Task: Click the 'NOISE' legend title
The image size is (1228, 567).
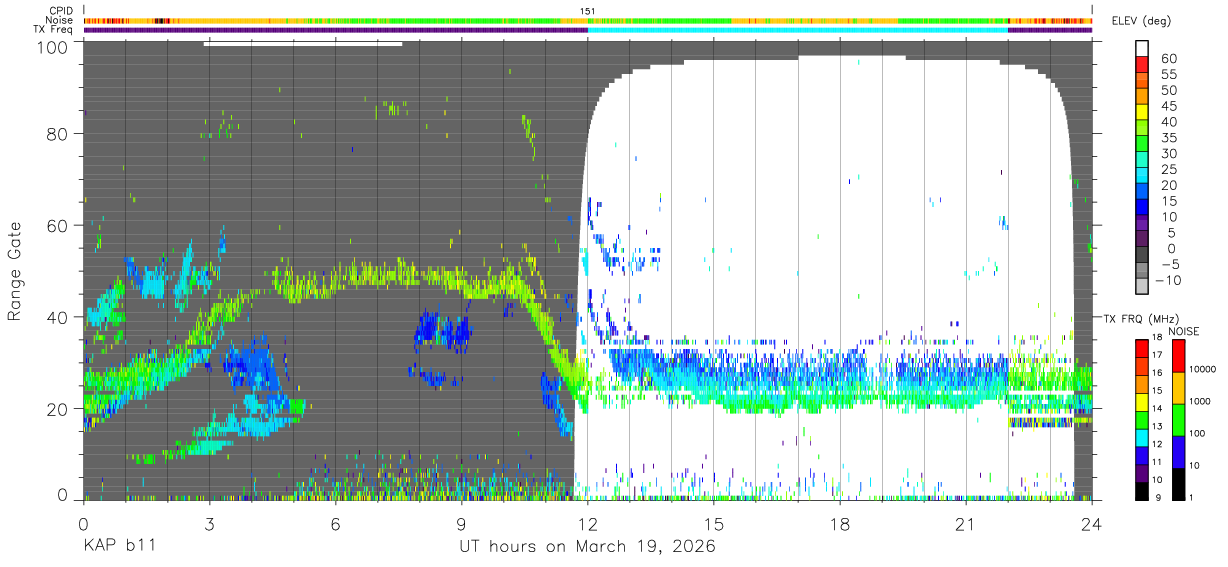Action: [1183, 331]
